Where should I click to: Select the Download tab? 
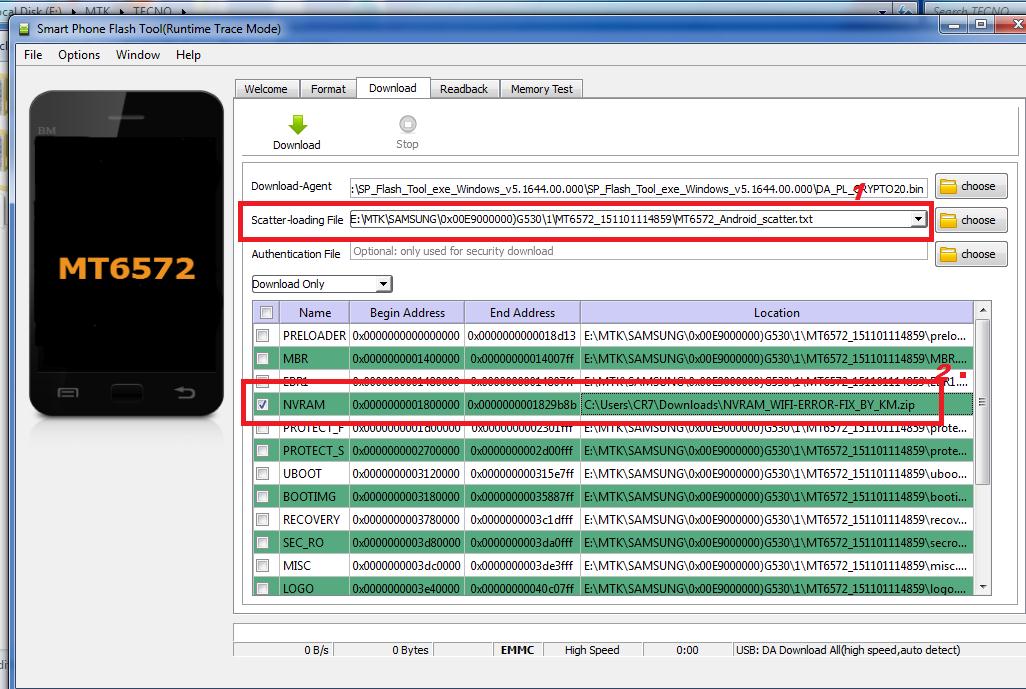point(393,88)
